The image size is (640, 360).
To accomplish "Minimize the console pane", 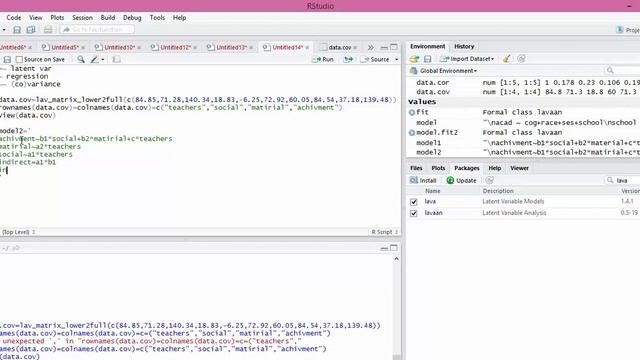I will coord(384,248).
